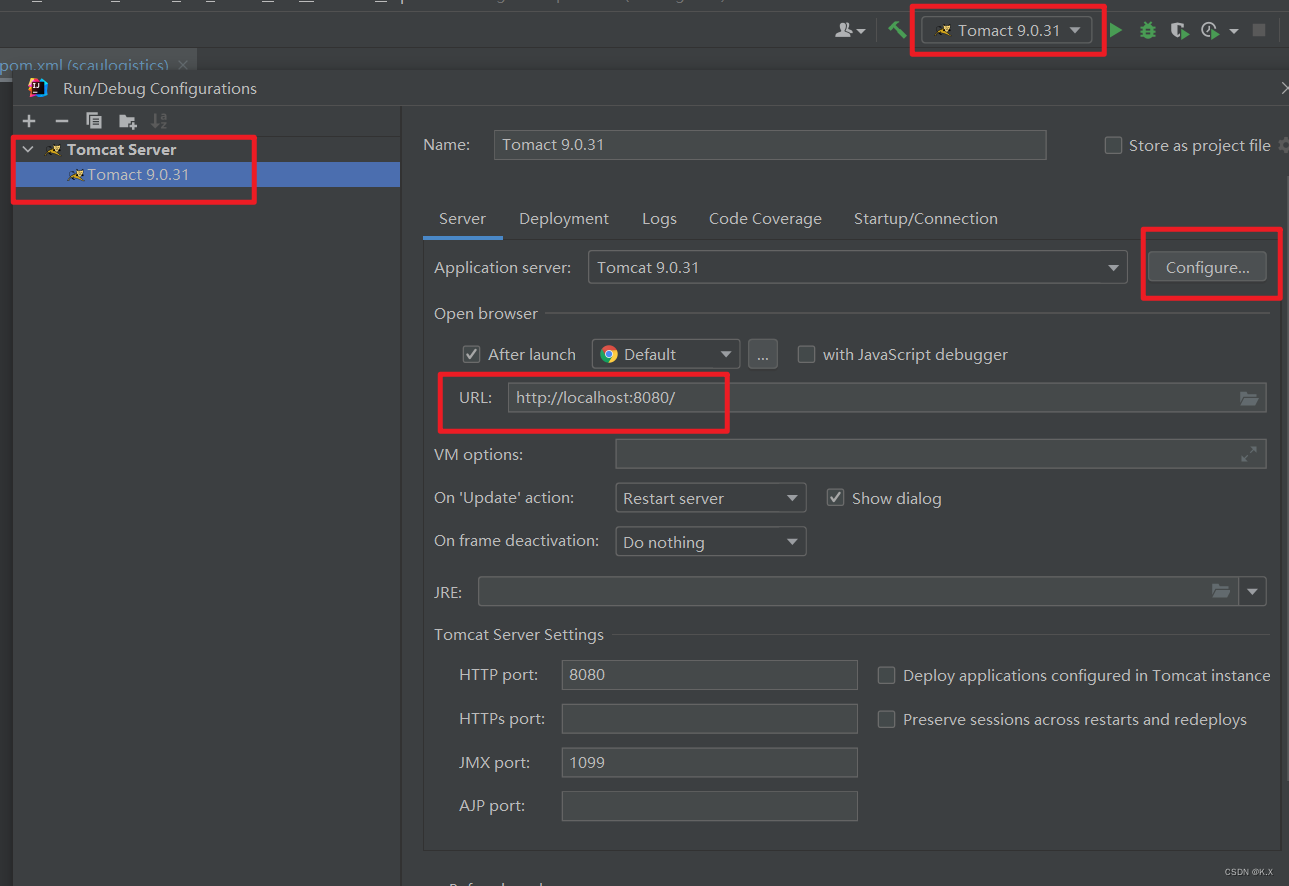
Task: Switch to the Deployment tab
Action: pyautogui.click(x=564, y=218)
